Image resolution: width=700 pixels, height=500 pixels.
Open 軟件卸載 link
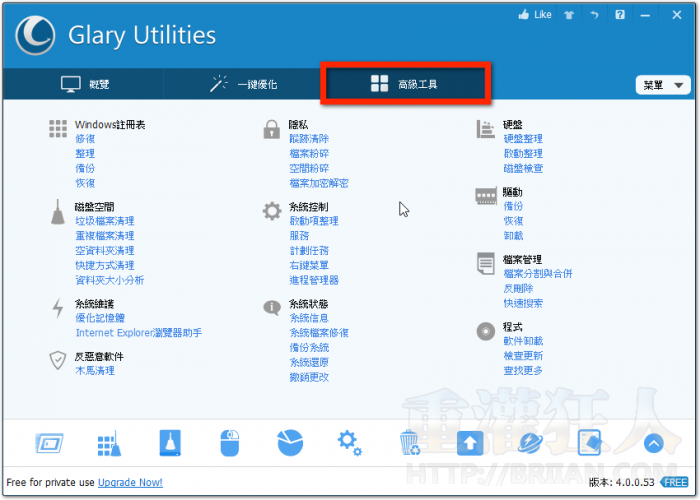point(523,341)
